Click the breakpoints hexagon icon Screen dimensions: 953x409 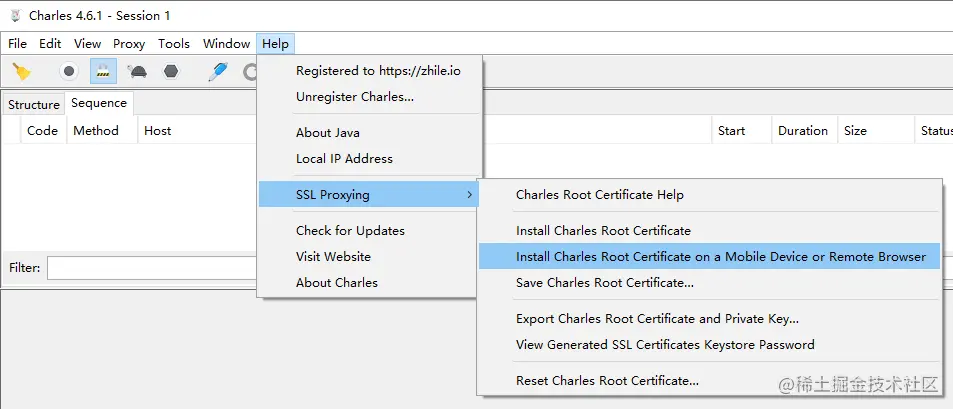[171, 72]
